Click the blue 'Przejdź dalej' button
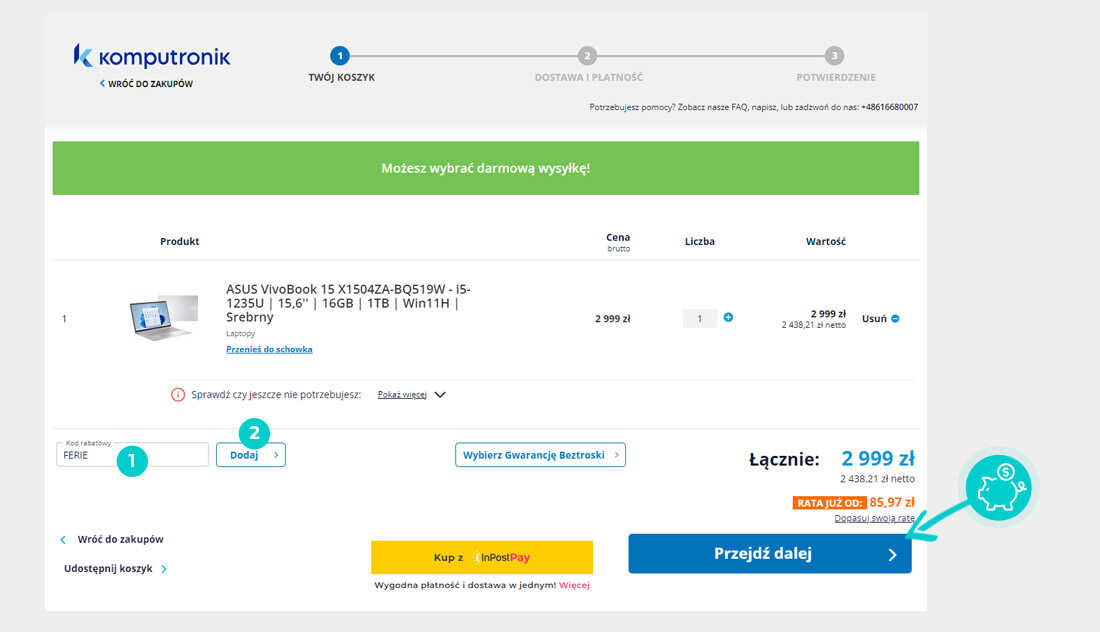This screenshot has width=1100, height=632. [770, 553]
